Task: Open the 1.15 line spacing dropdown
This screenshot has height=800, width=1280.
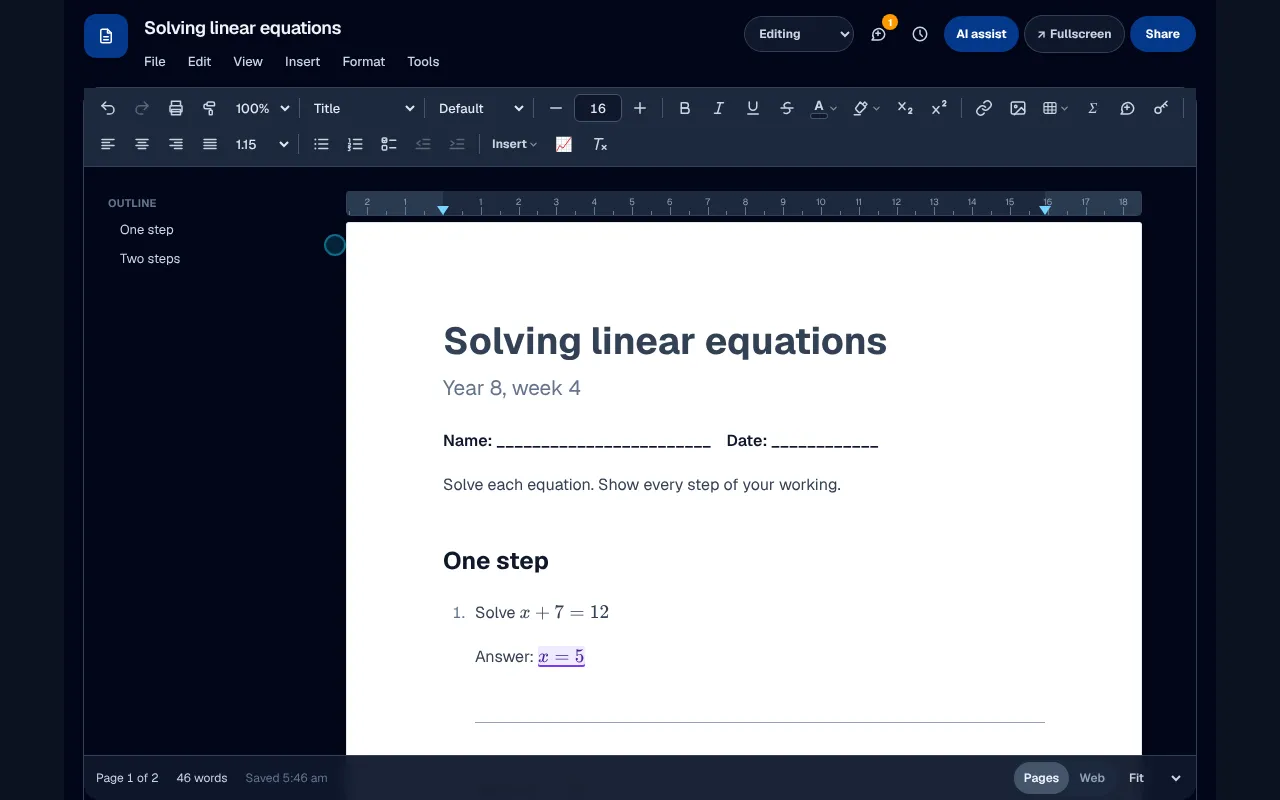Action: (262, 144)
